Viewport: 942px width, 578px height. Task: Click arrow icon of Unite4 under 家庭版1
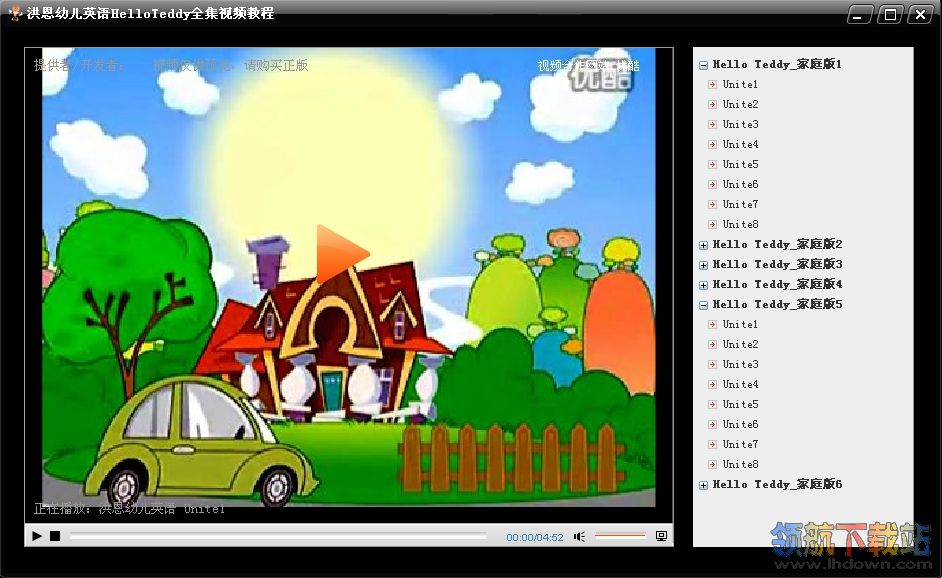[x=713, y=145]
